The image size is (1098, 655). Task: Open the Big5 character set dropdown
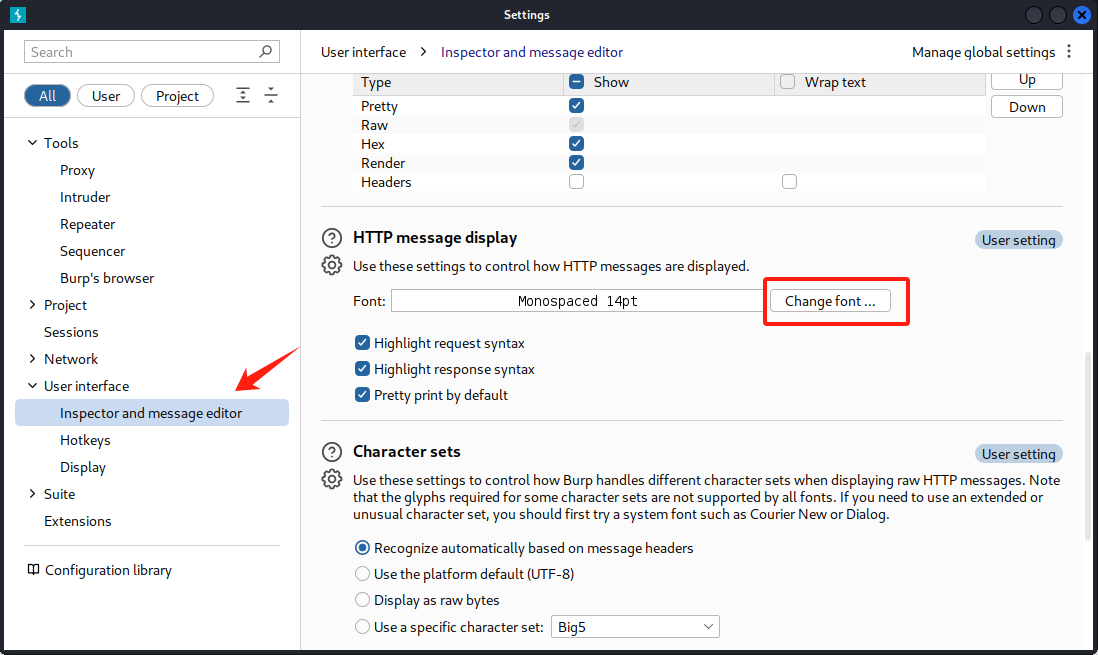[x=635, y=626]
